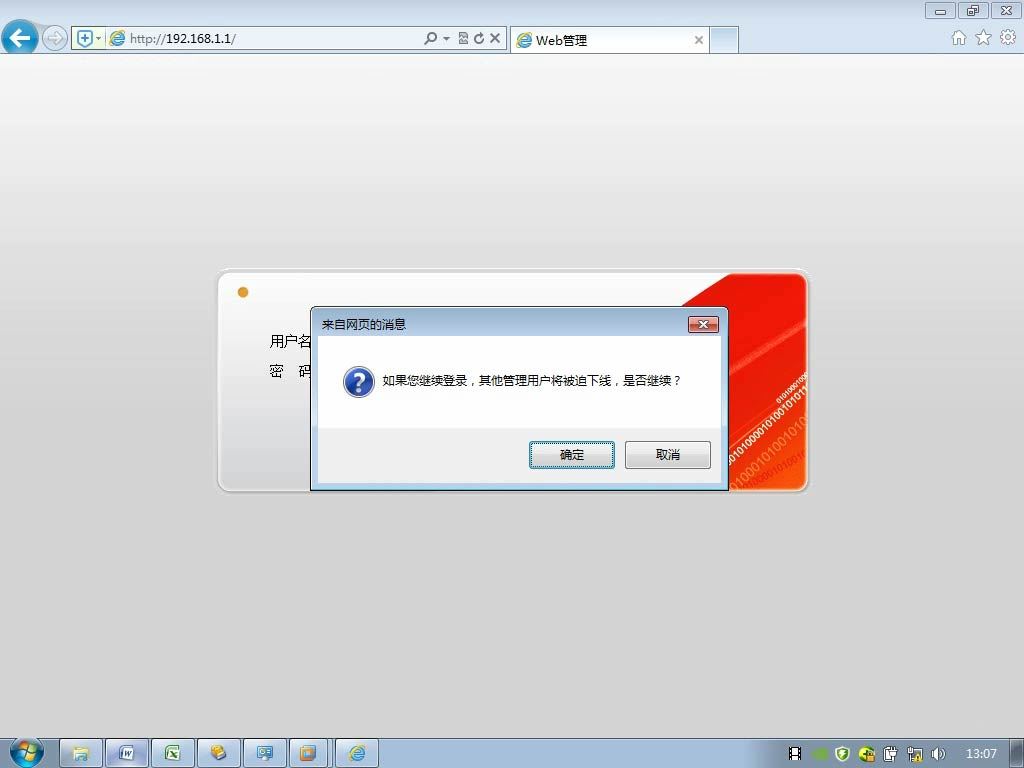
Task: Close the Web管理 tab
Action: 699,40
